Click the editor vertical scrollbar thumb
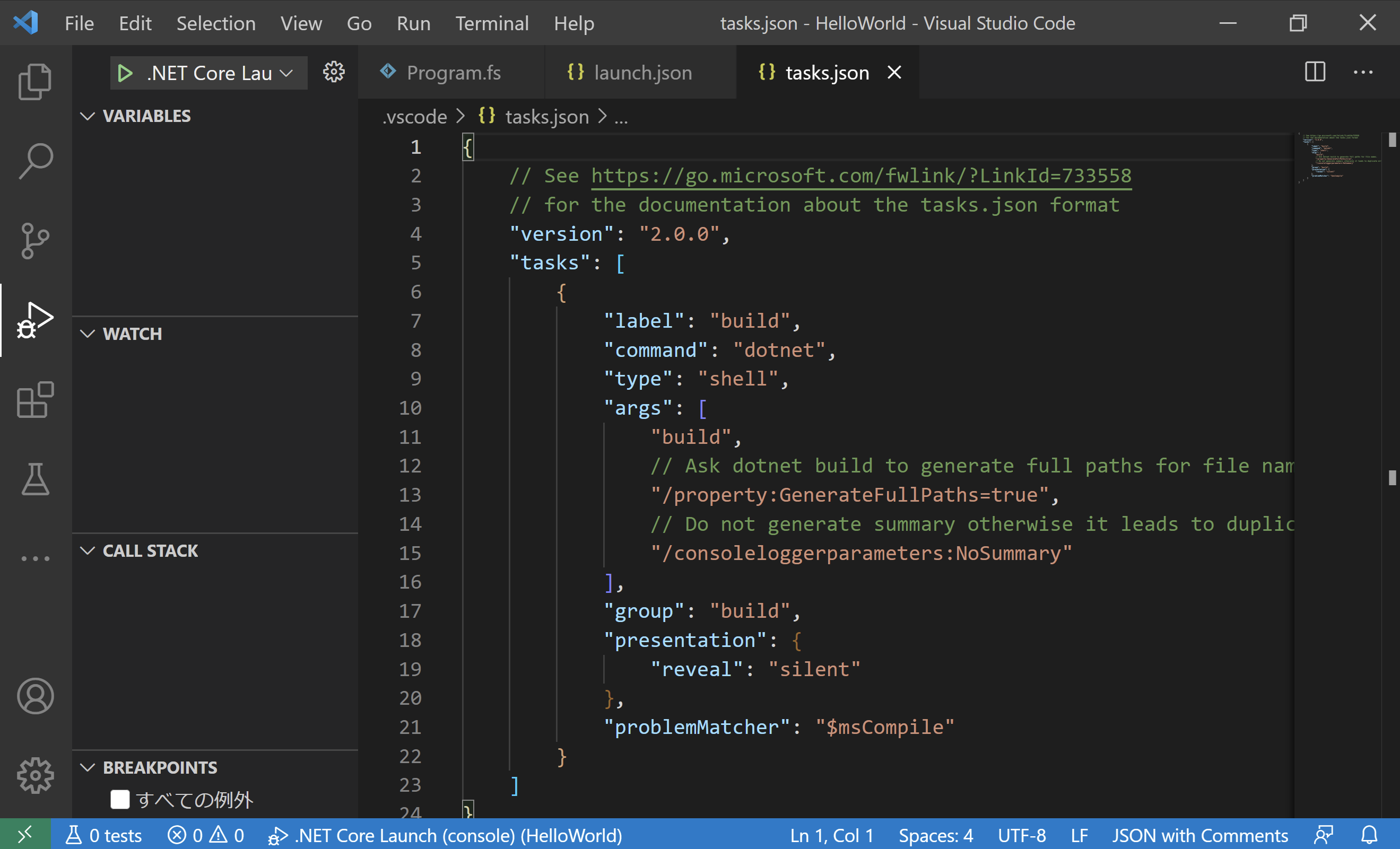Viewport: 1400px width, 849px height. pyautogui.click(x=1392, y=139)
